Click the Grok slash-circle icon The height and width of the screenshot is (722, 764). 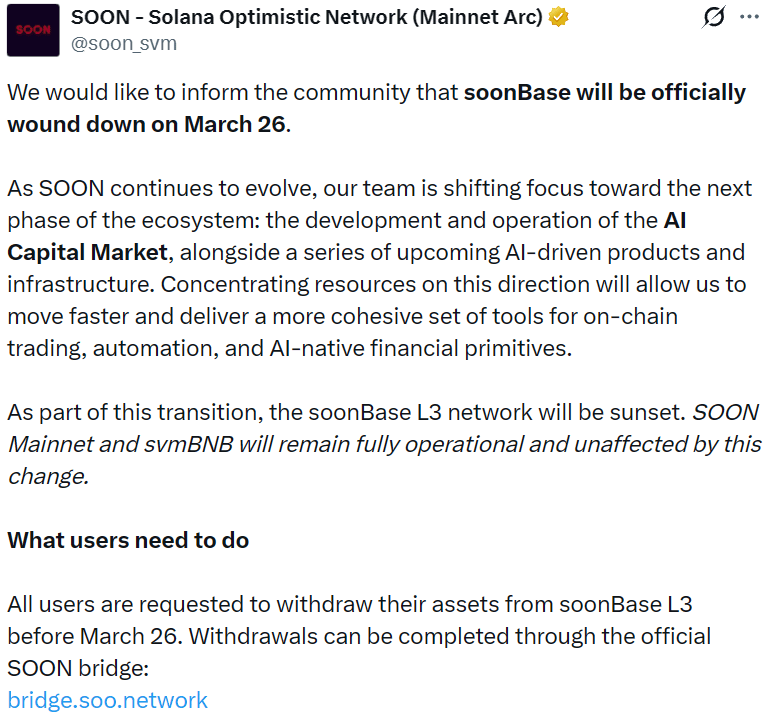pyautogui.click(x=714, y=18)
